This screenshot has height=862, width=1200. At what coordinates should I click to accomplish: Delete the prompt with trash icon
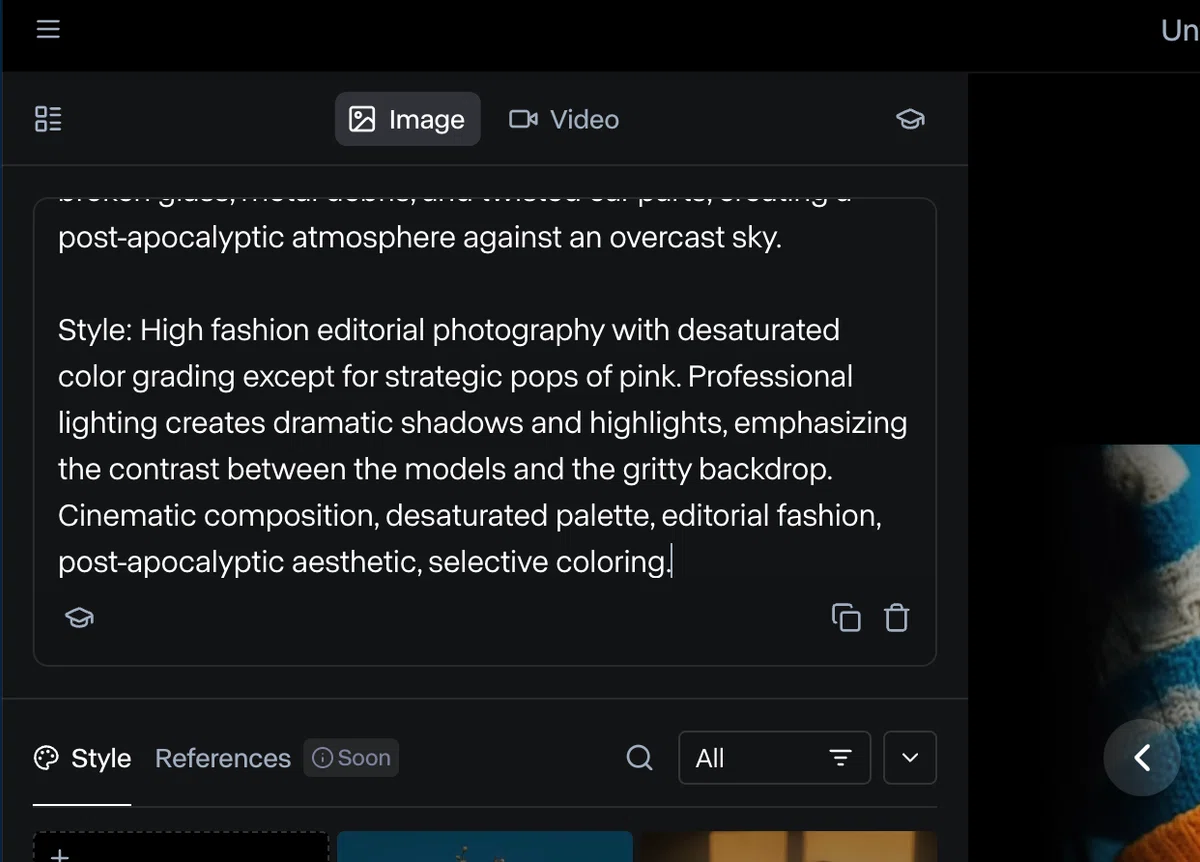[x=897, y=618]
